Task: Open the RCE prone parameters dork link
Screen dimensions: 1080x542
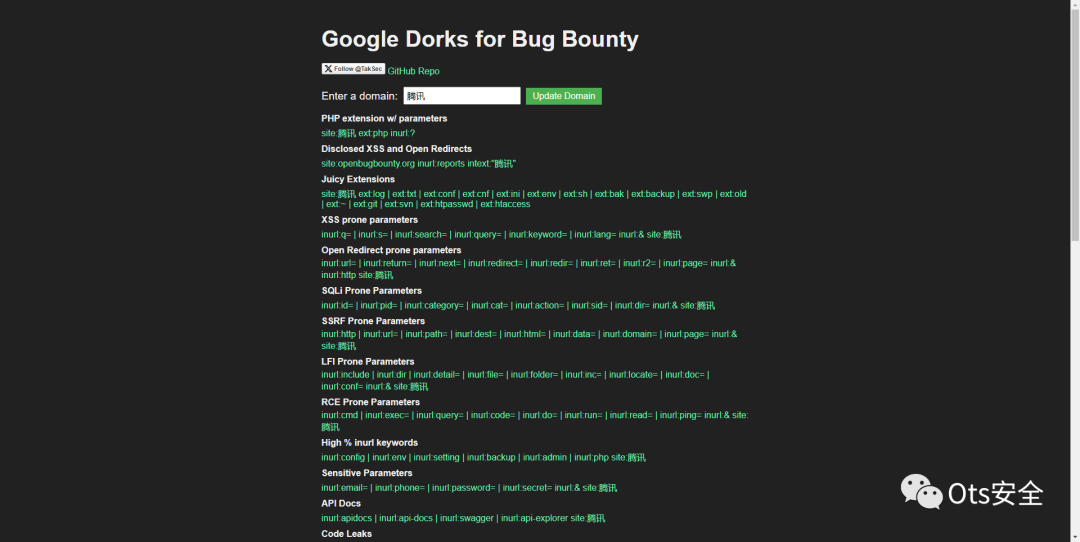Action: point(534,421)
